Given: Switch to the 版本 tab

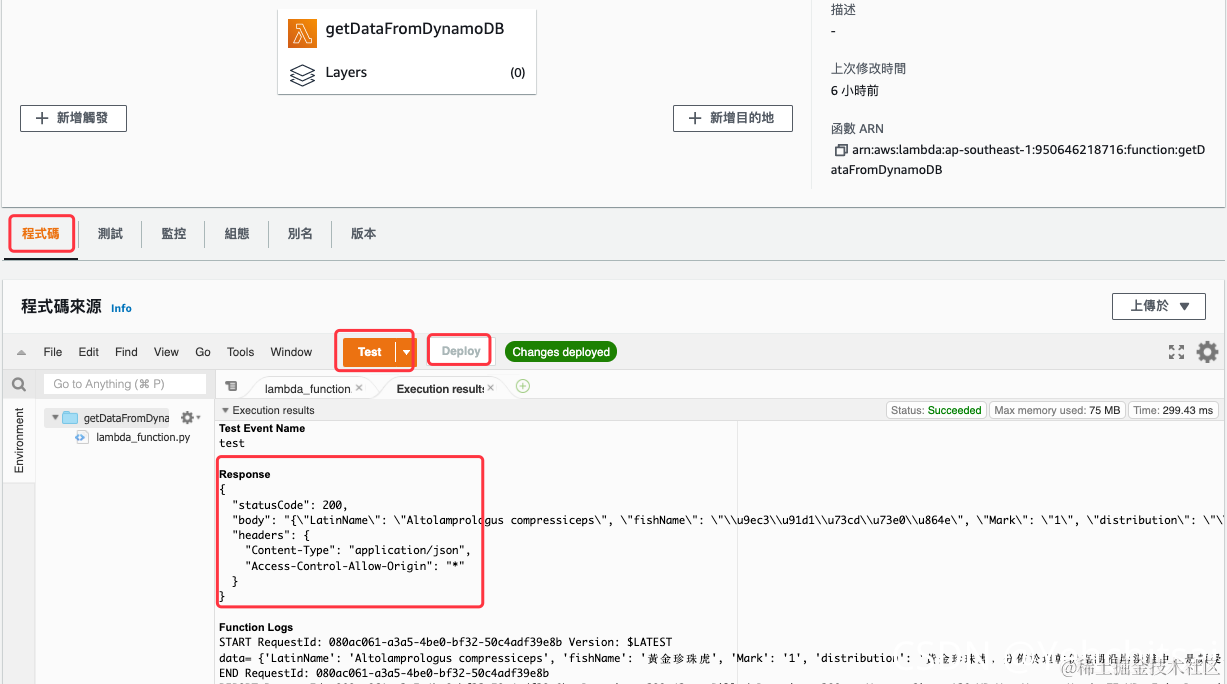Looking at the screenshot, I should click(363, 234).
